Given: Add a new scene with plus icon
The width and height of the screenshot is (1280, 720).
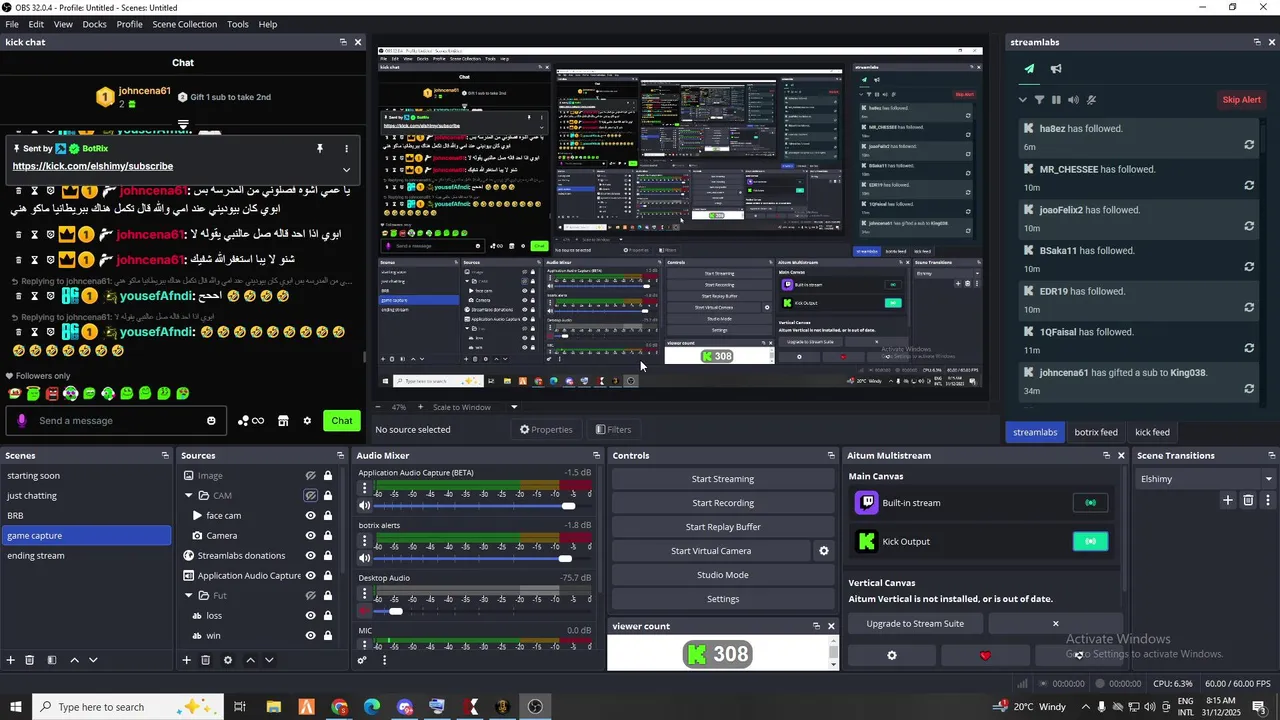Looking at the screenshot, I should pos(11,660).
